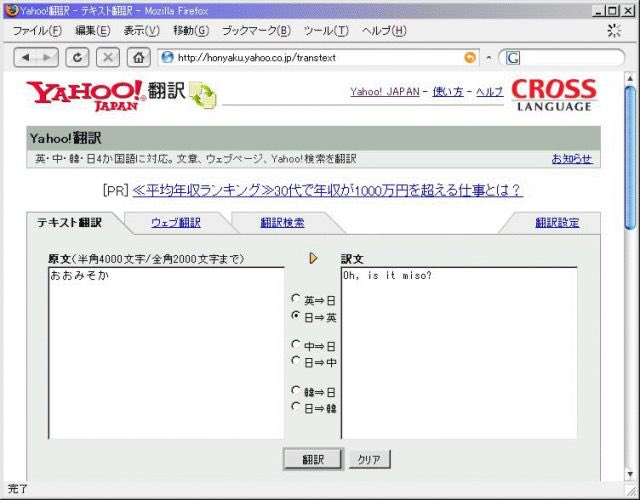This screenshot has height=500, width=640.
Task: Open the ファイル menu
Action: point(37,31)
